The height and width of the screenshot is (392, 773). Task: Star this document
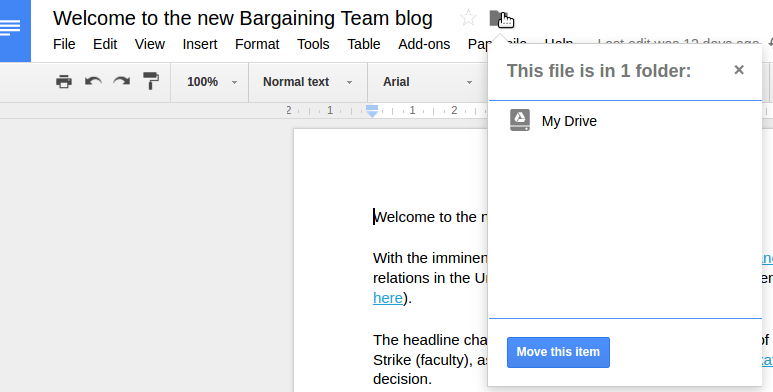(x=468, y=18)
